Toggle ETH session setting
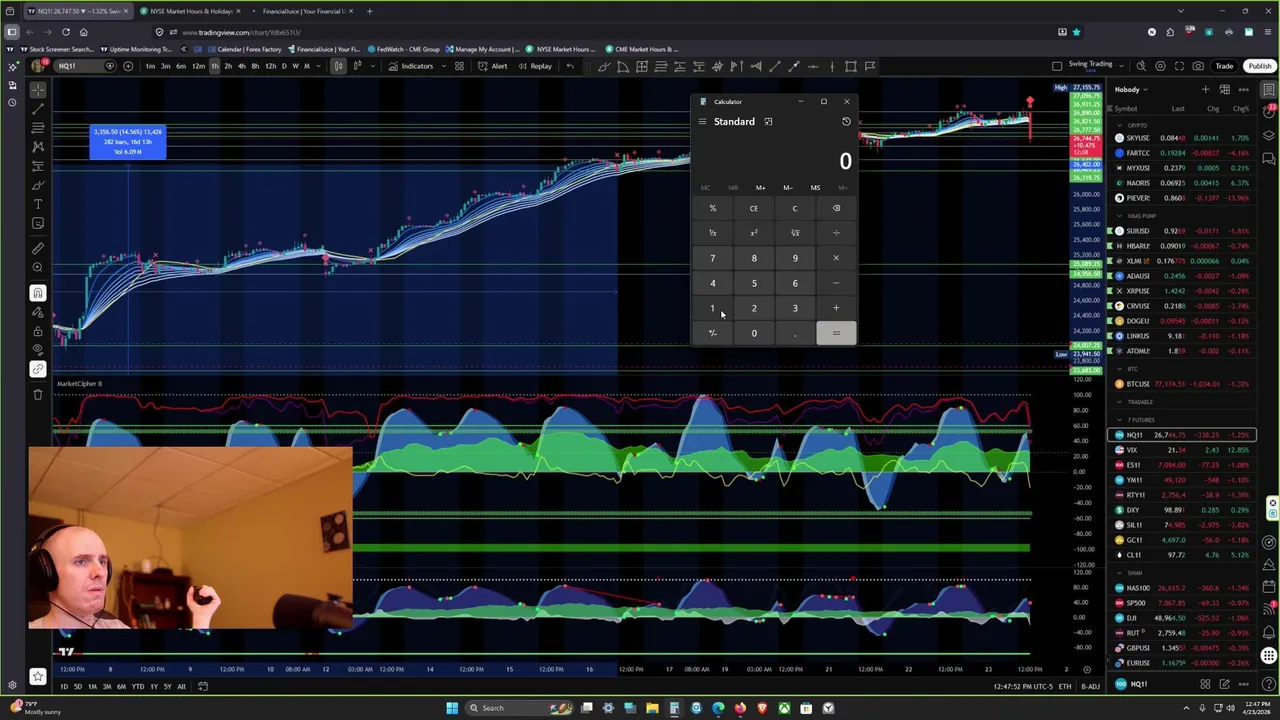Image resolution: width=1280 pixels, height=720 pixels. tap(1065, 686)
